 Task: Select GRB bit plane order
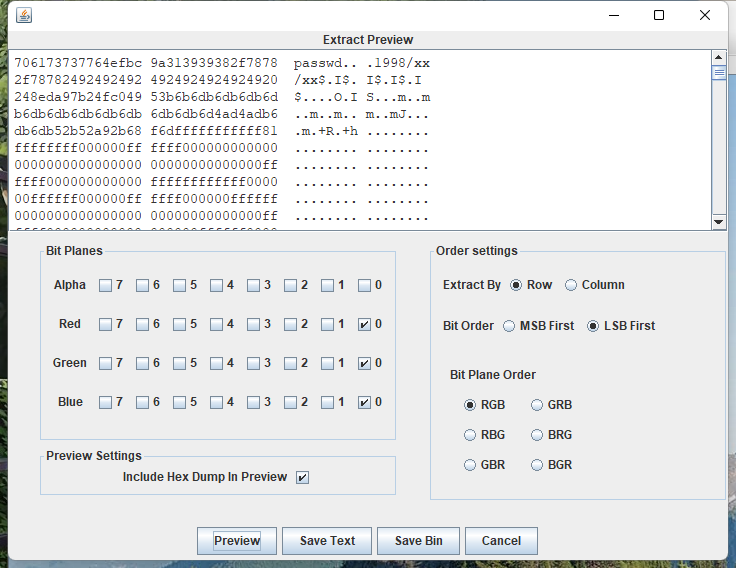tap(537, 405)
